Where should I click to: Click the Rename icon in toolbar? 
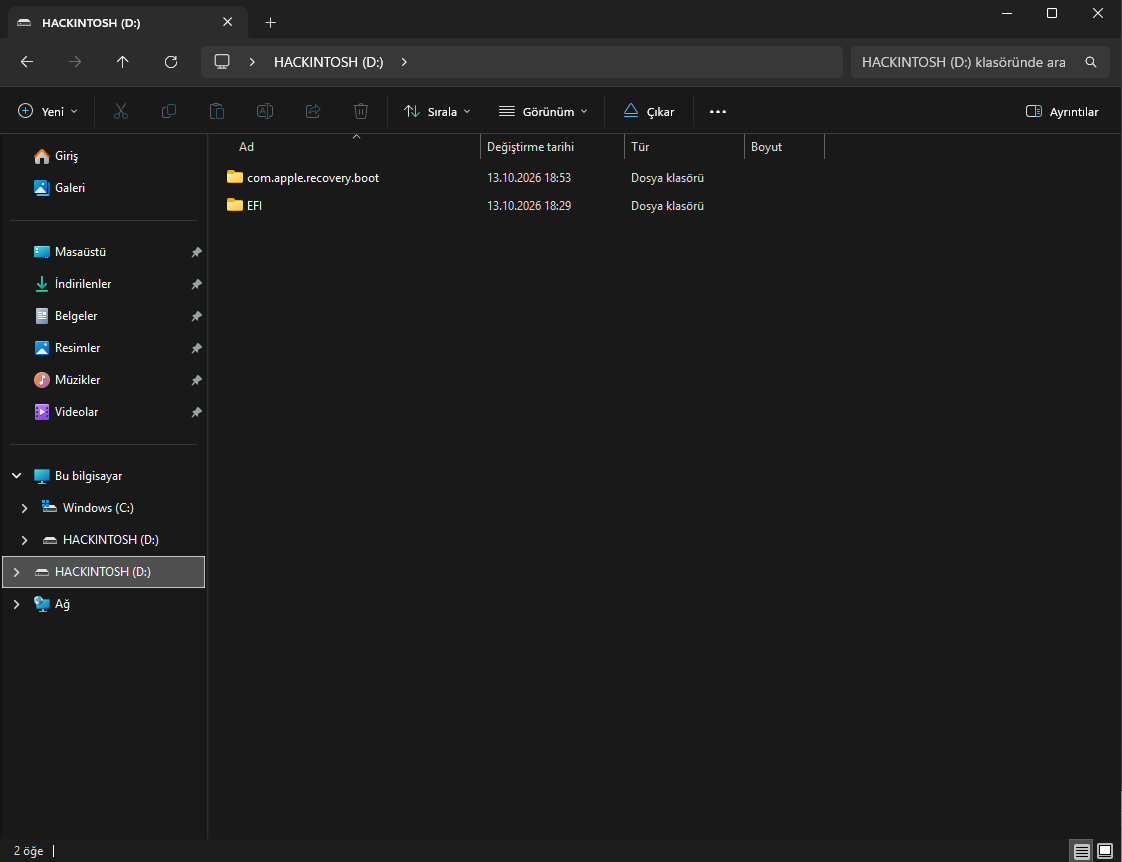tap(265, 112)
